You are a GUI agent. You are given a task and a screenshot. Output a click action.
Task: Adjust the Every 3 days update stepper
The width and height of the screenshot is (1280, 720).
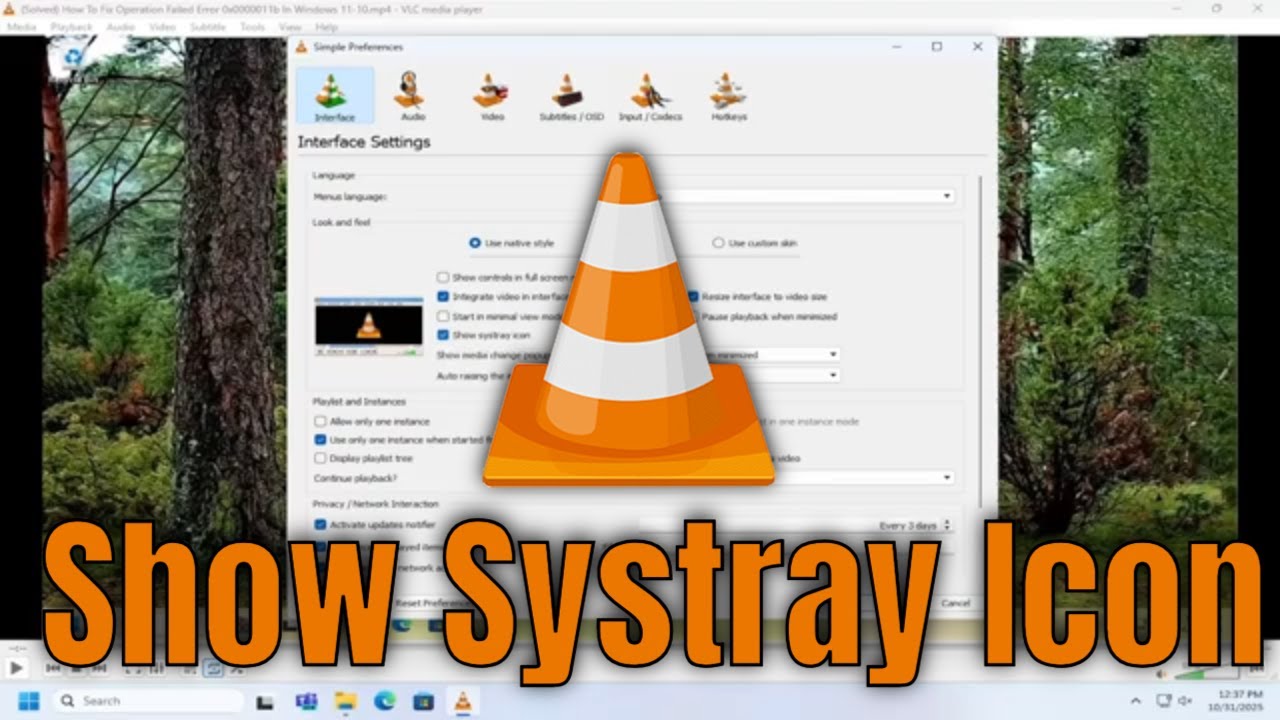[947, 525]
